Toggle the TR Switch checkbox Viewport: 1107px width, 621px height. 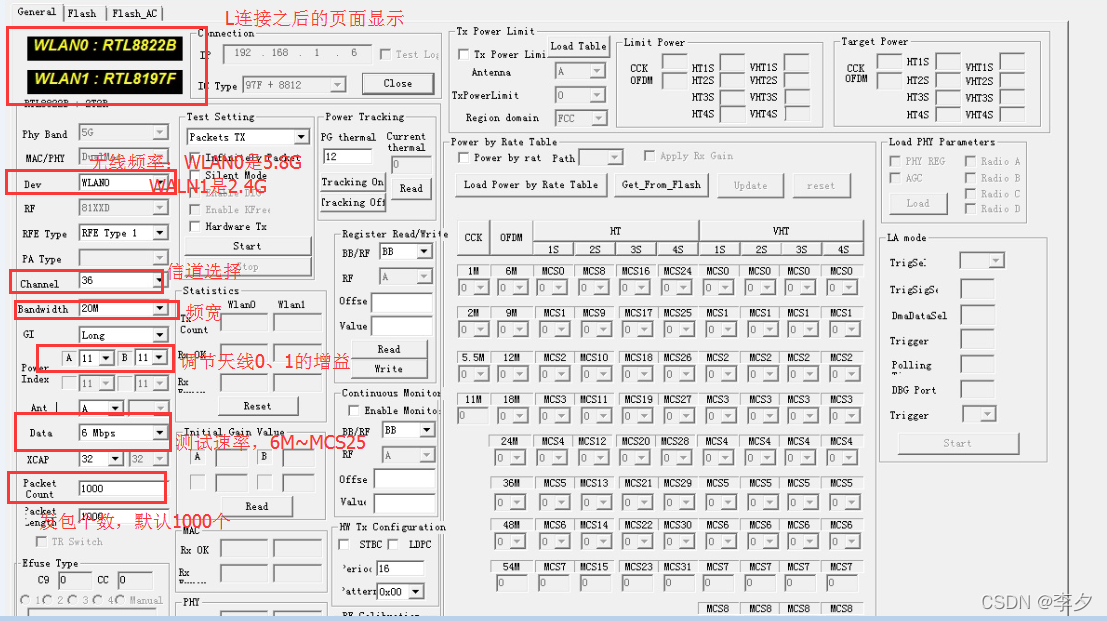click(x=41, y=541)
